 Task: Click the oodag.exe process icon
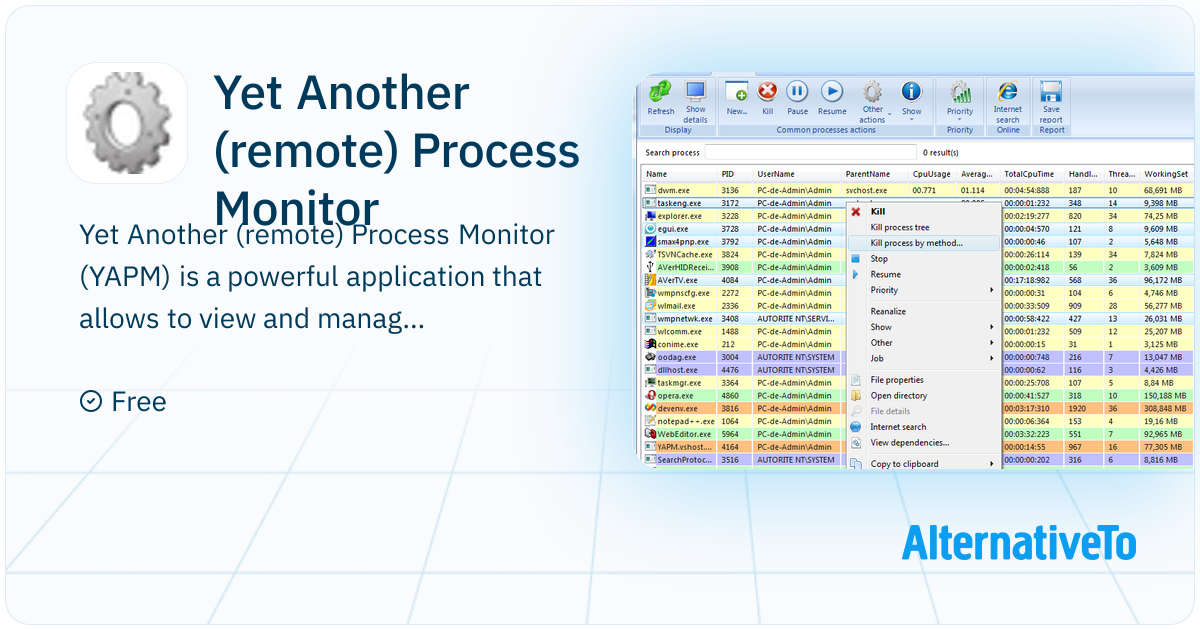click(650, 357)
